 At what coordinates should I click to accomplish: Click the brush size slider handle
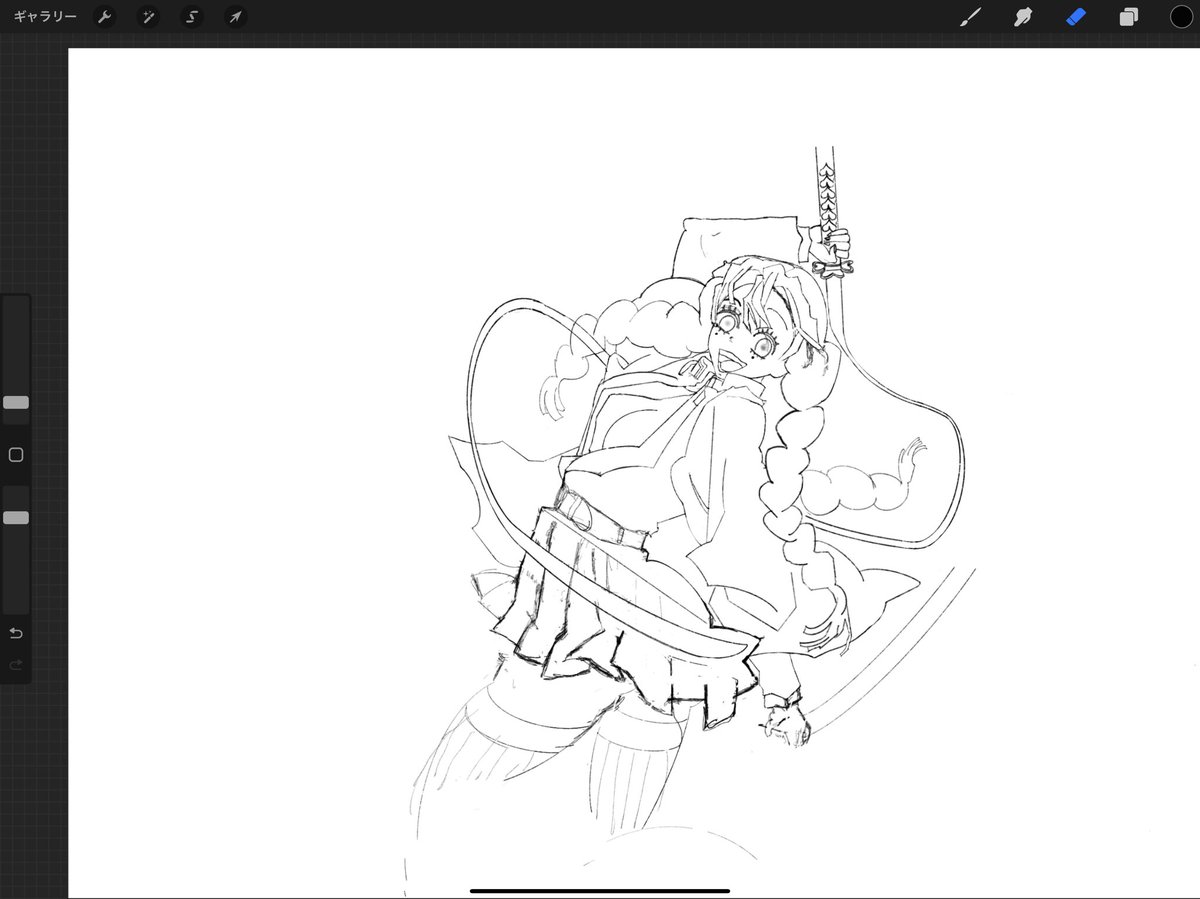(16, 402)
